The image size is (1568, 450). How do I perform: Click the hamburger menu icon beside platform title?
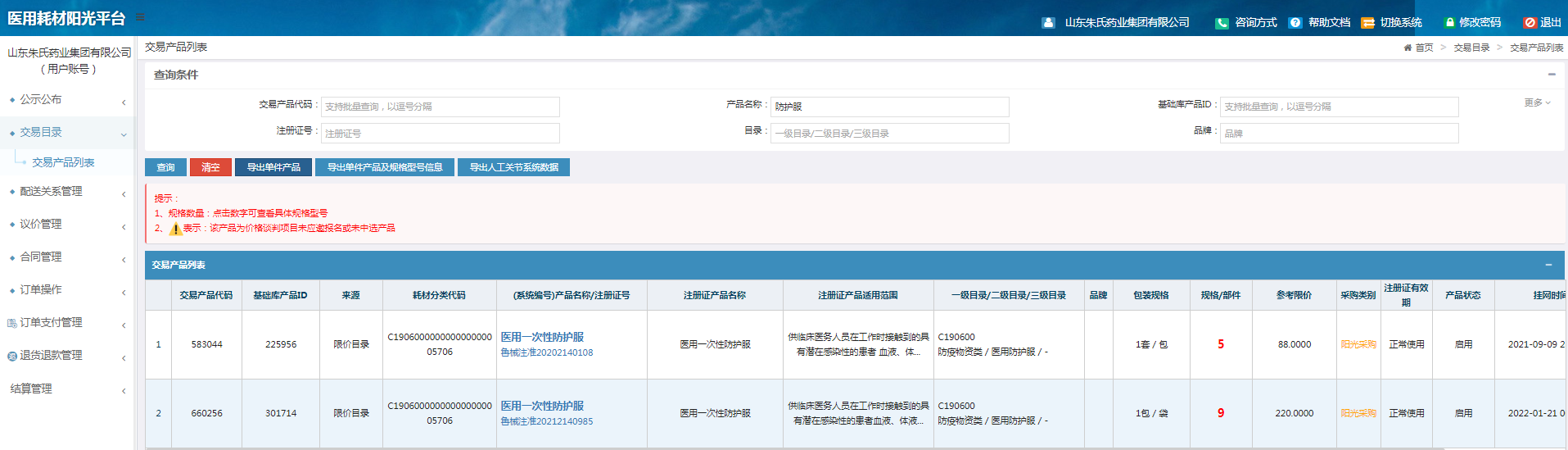coord(140,17)
